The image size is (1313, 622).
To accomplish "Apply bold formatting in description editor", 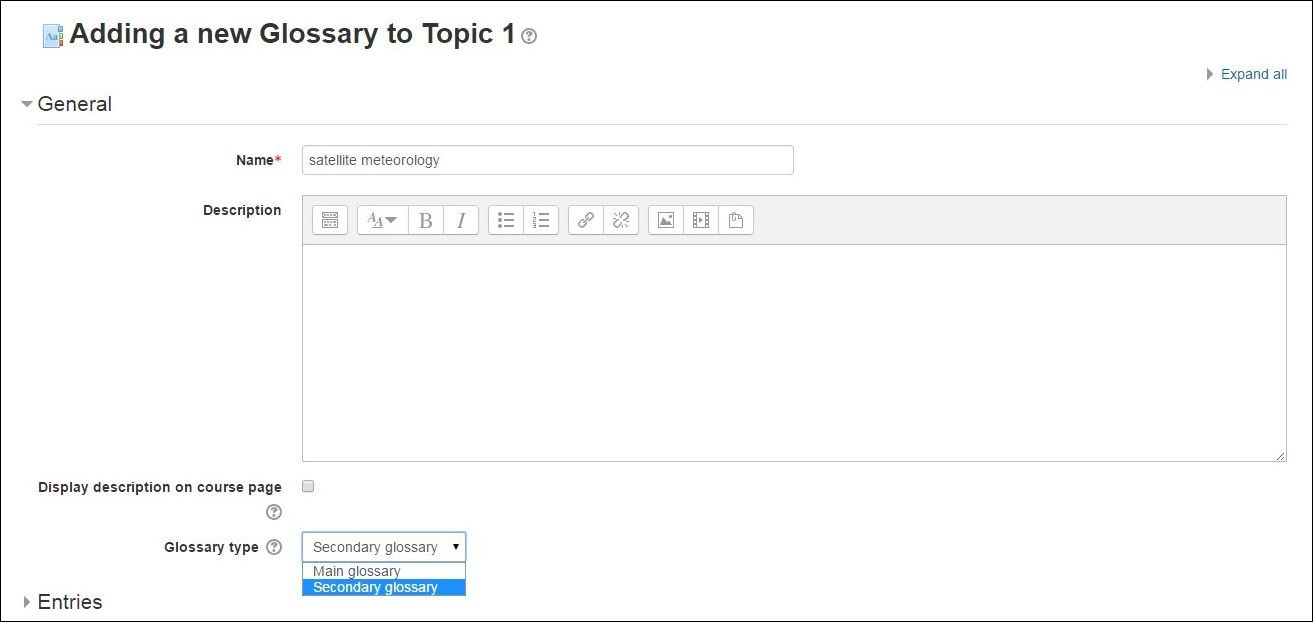I will pyautogui.click(x=426, y=220).
